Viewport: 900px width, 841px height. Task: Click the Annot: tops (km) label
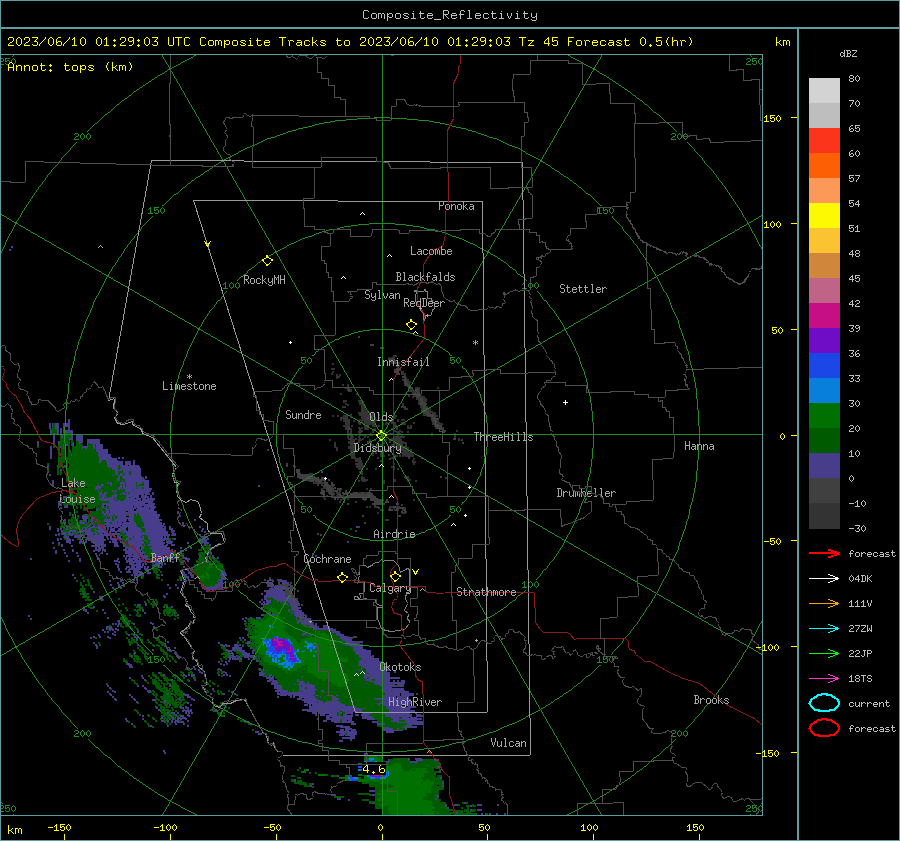tap(70, 67)
